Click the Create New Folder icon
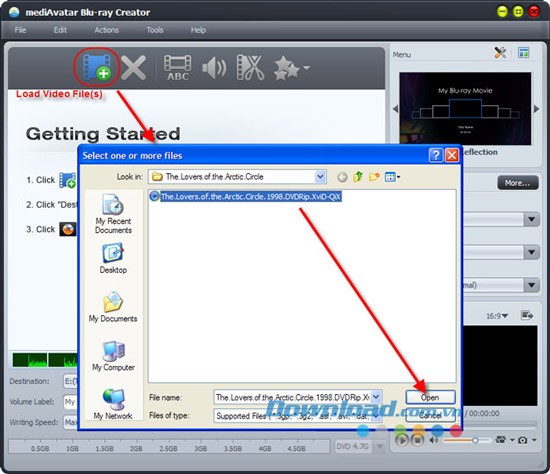The image size is (550, 474). [374, 176]
